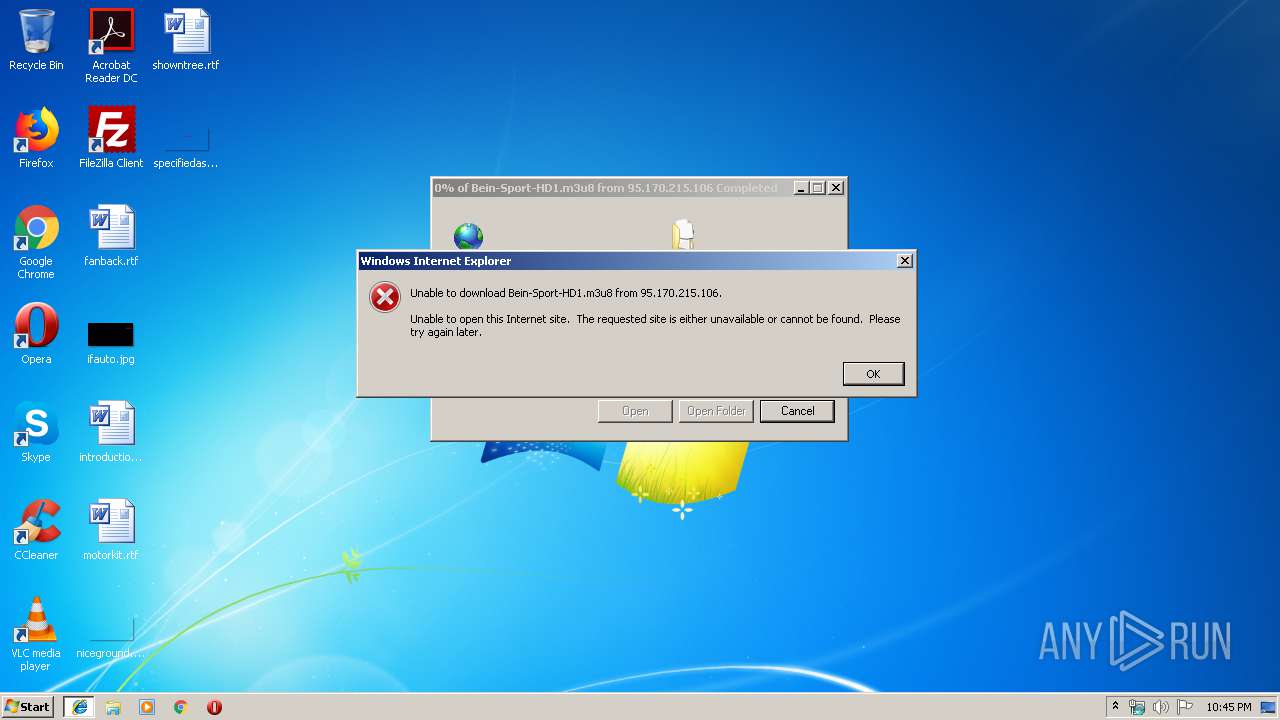Open Chrome from the taskbar
This screenshot has width=1280, height=720.
(x=181, y=707)
